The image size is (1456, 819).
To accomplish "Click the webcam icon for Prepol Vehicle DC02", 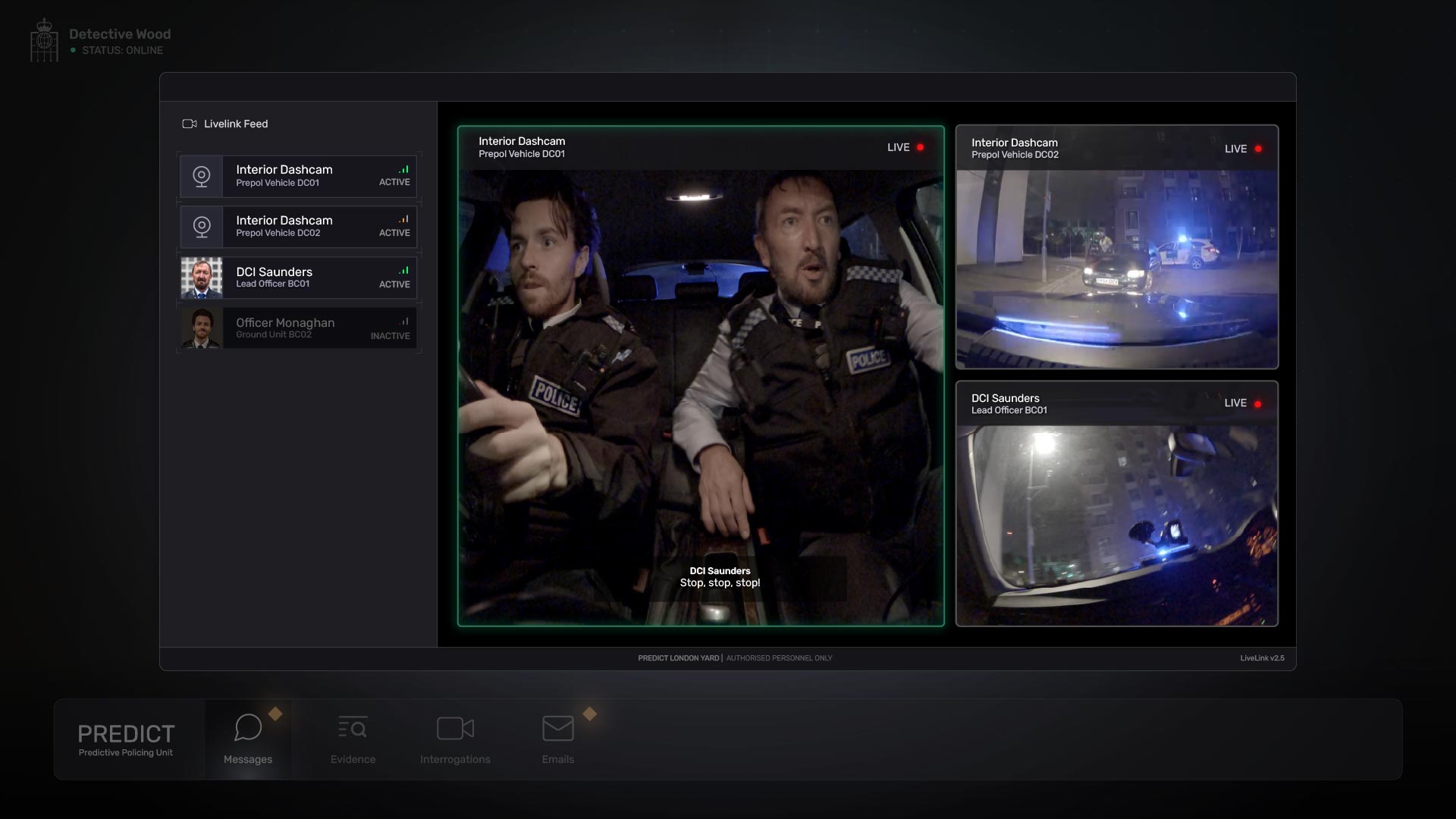I will tap(202, 227).
